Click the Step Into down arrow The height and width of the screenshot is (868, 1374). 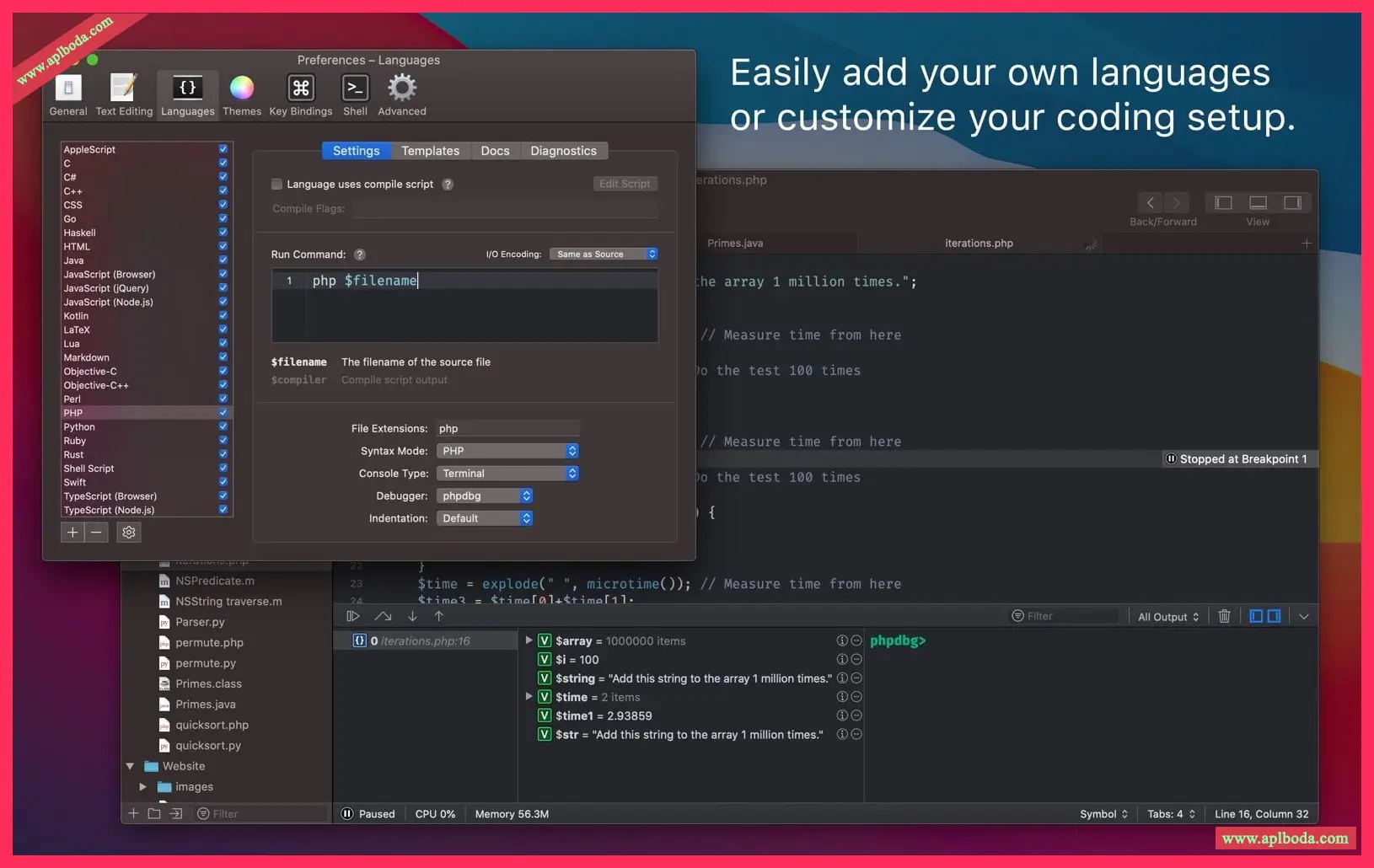pos(412,616)
